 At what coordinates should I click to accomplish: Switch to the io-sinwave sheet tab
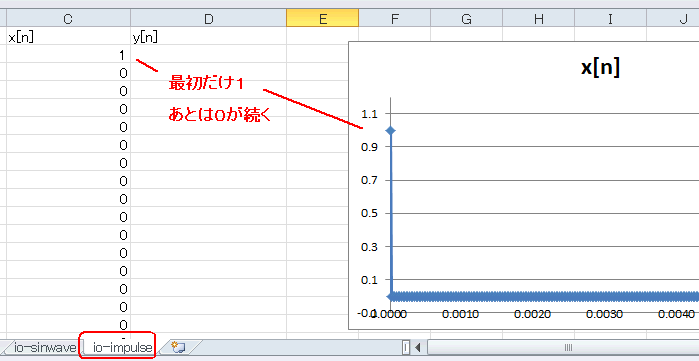(x=45, y=347)
